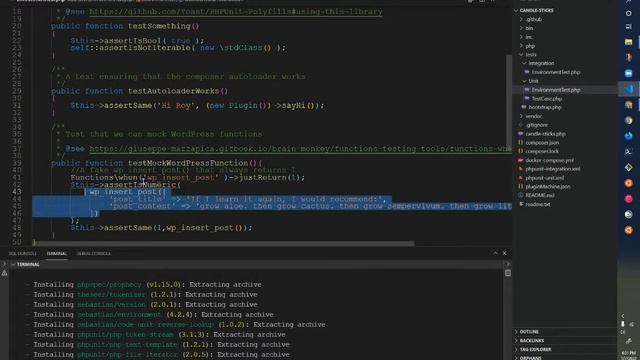Click the theseer/tokenizer package name in terminal
The image size is (640, 360).
[111, 295]
